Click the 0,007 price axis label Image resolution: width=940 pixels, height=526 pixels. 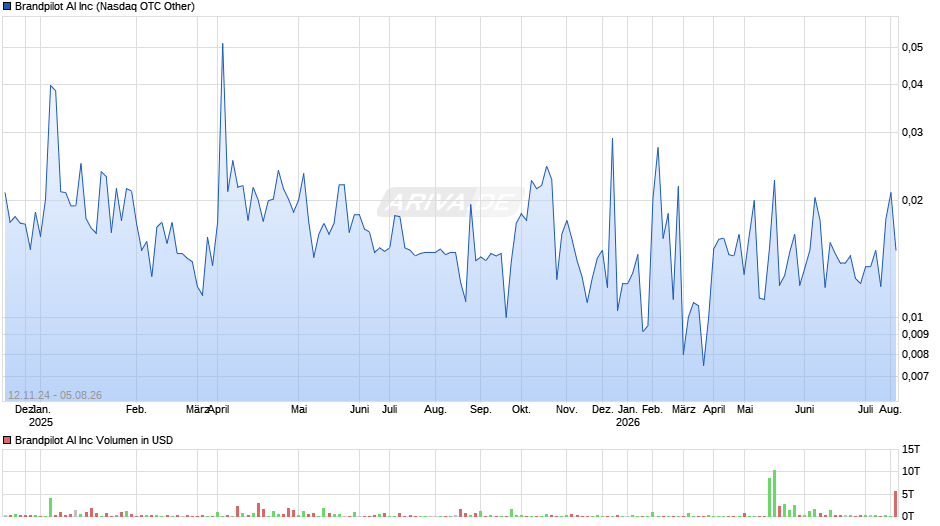point(915,377)
